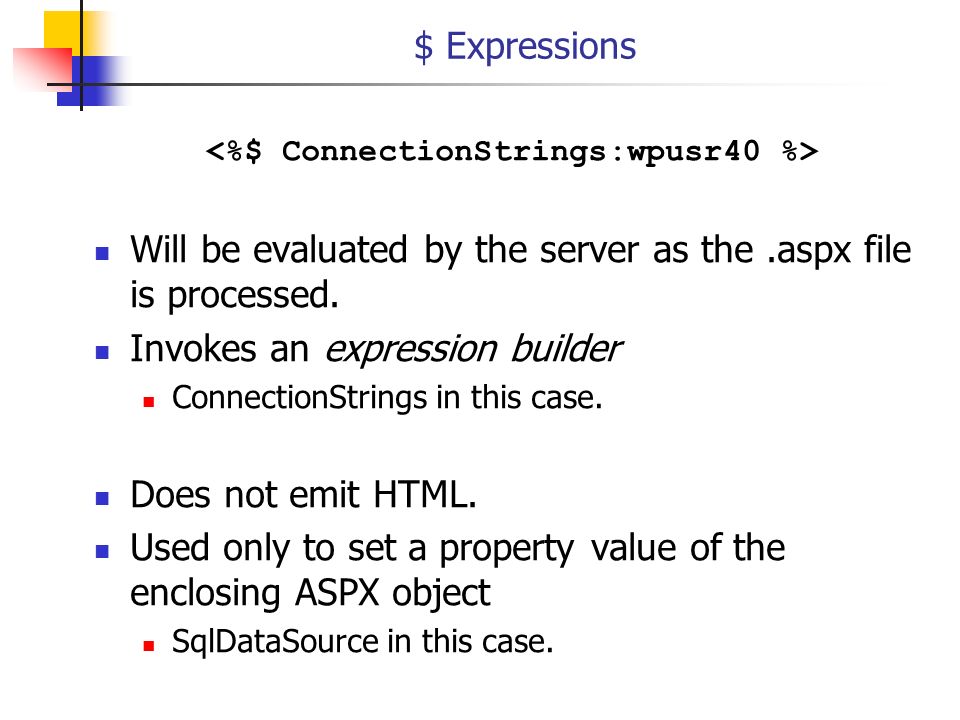This screenshot has width=960, height=720.
Task: Click the red bullet beside 'SqlDataSource in this case'
Action: pyautogui.click(x=149, y=646)
